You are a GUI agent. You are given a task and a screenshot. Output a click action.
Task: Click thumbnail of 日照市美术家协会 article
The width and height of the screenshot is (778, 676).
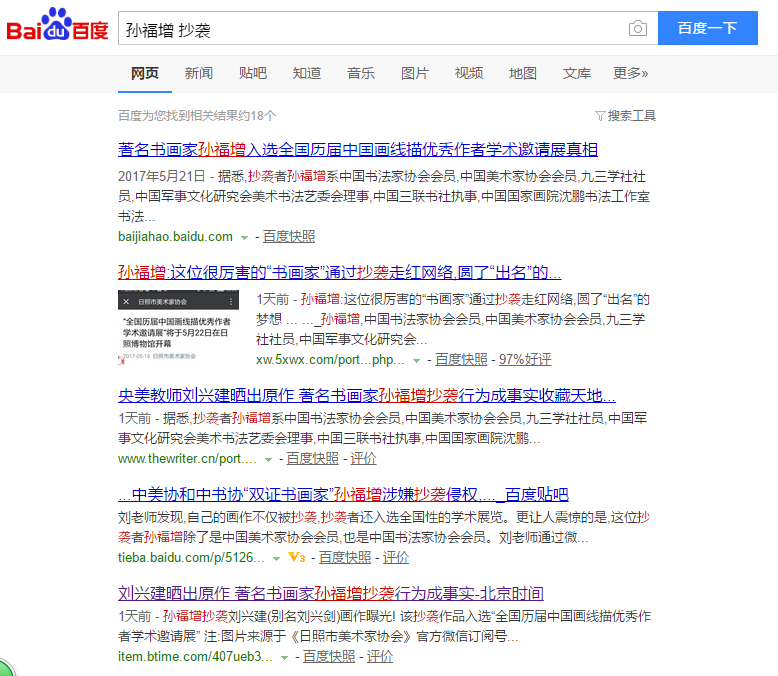178,326
